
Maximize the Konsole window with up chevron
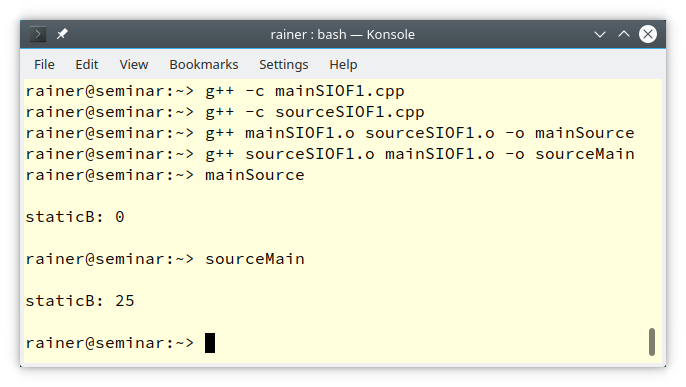point(624,34)
